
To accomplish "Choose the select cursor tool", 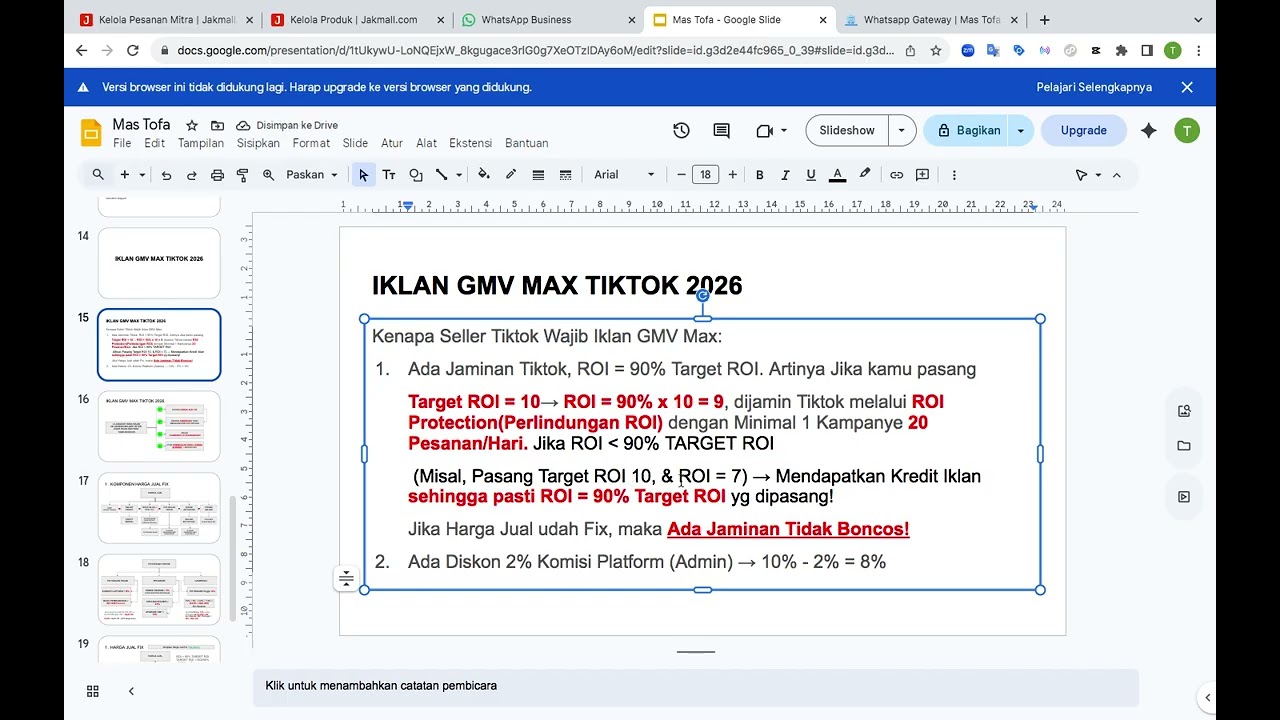I will [363, 175].
